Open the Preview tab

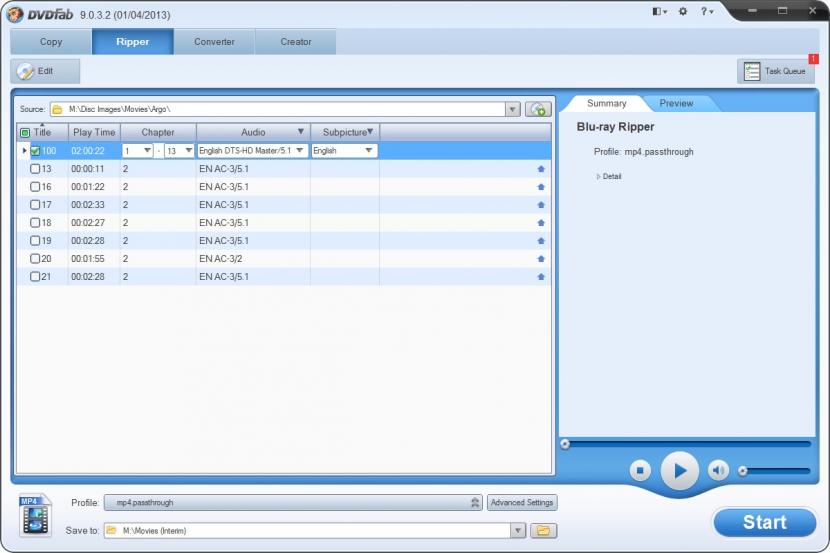tap(676, 103)
